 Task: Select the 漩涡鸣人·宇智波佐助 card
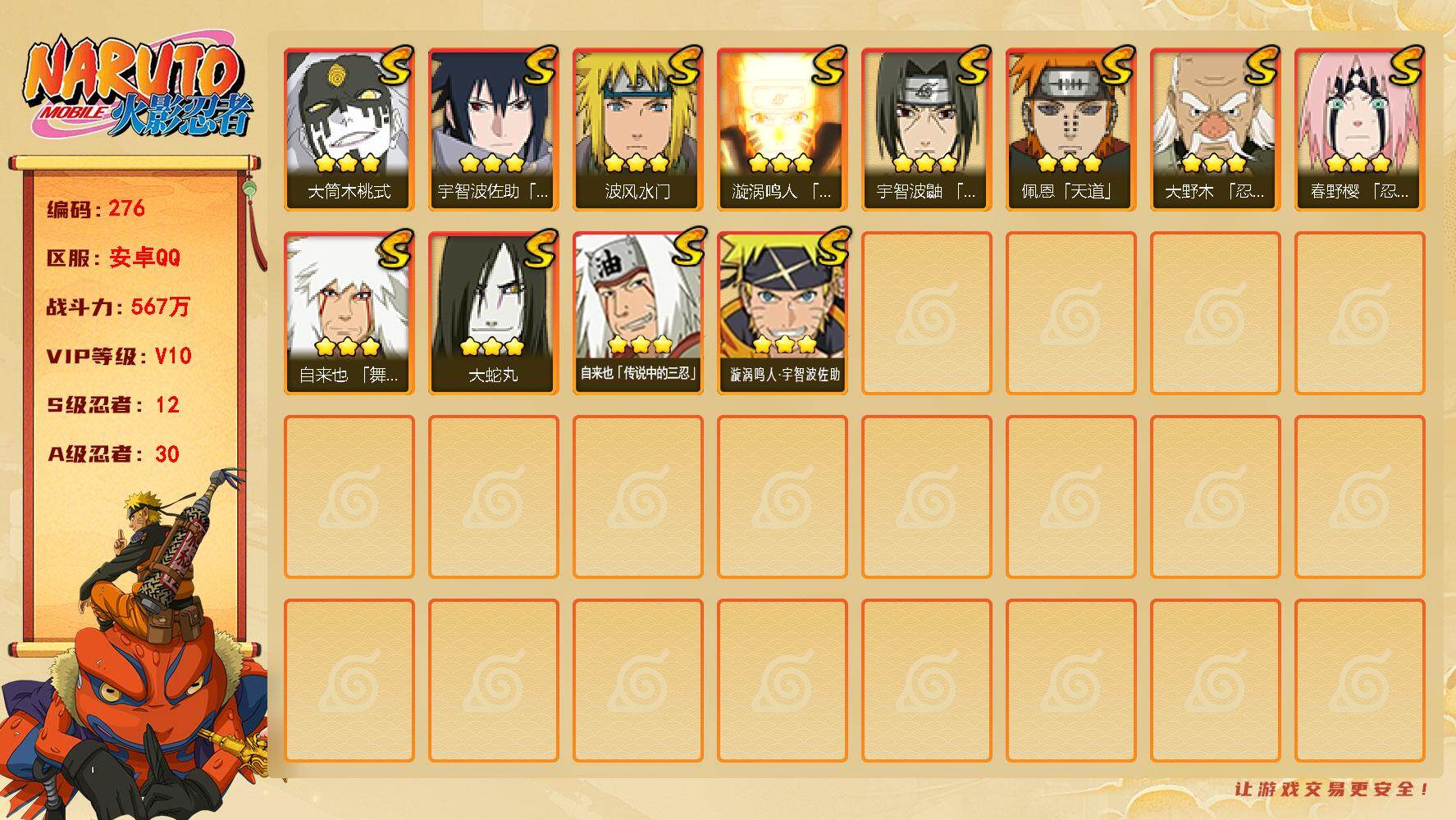click(782, 313)
